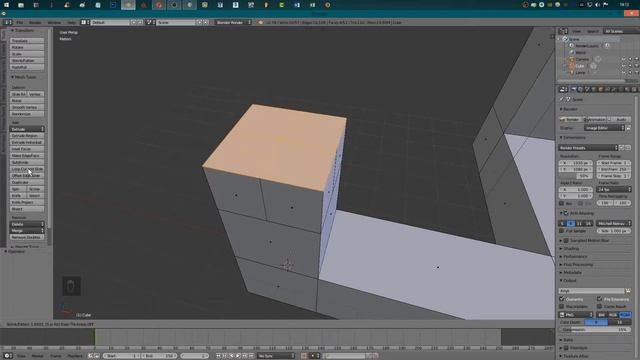Adjust the Compression 15% slider
This screenshot has height=360, width=640.
595,329
